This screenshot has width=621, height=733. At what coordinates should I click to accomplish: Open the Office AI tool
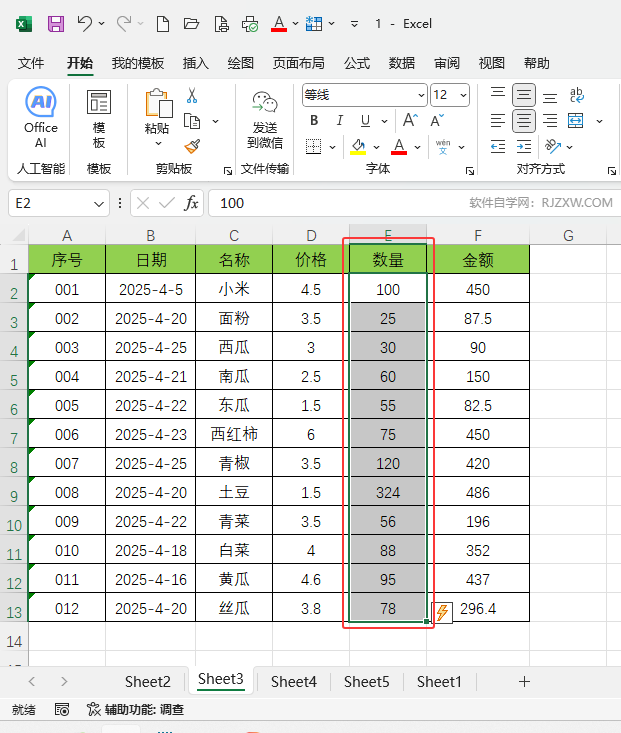tap(41, 117)
